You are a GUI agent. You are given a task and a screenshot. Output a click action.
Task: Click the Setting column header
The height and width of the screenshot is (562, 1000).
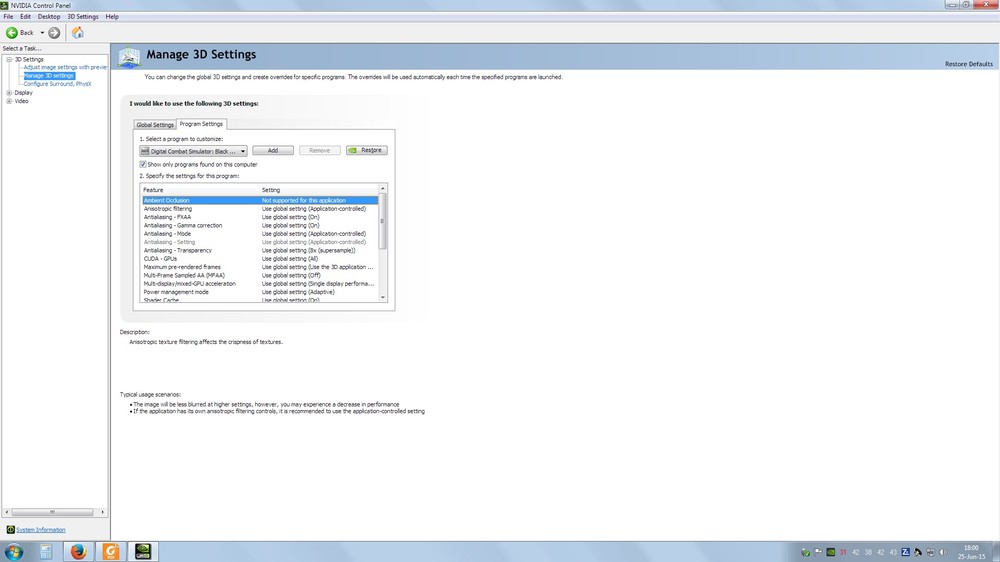[319, 189]
